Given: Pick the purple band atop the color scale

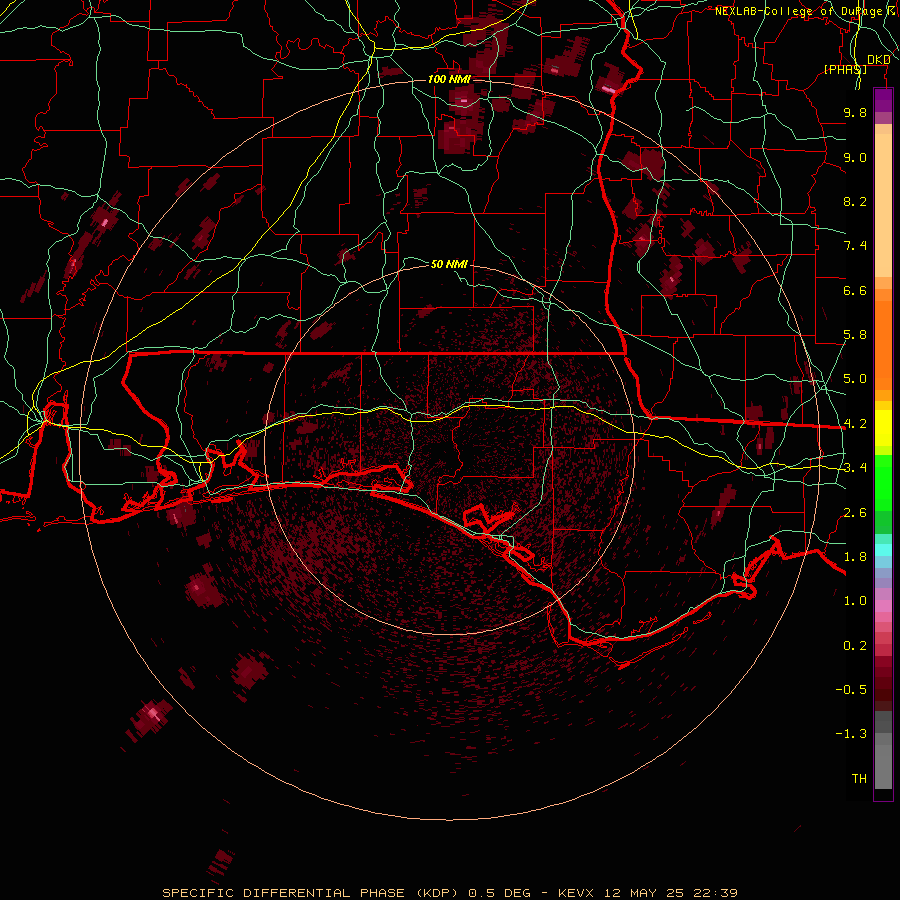Looking at the screenshot, I should click(883, 101).
